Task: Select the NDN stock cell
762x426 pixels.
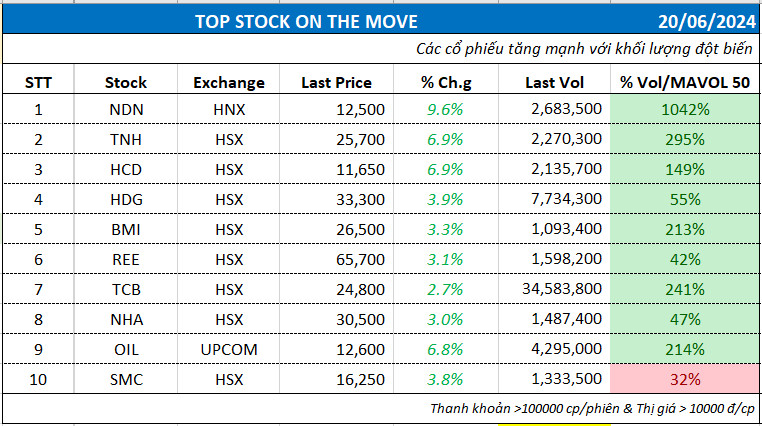Action: (125, 110)
